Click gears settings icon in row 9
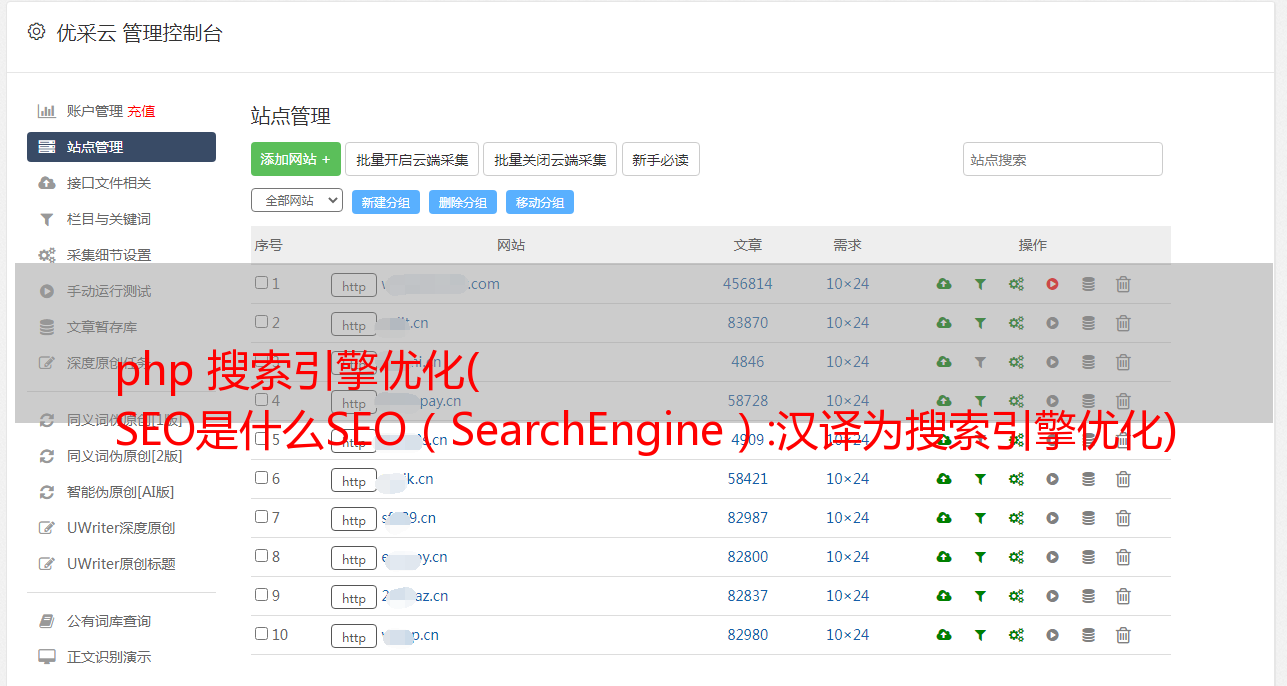1287x686 pixels. tap(1016, 596)
